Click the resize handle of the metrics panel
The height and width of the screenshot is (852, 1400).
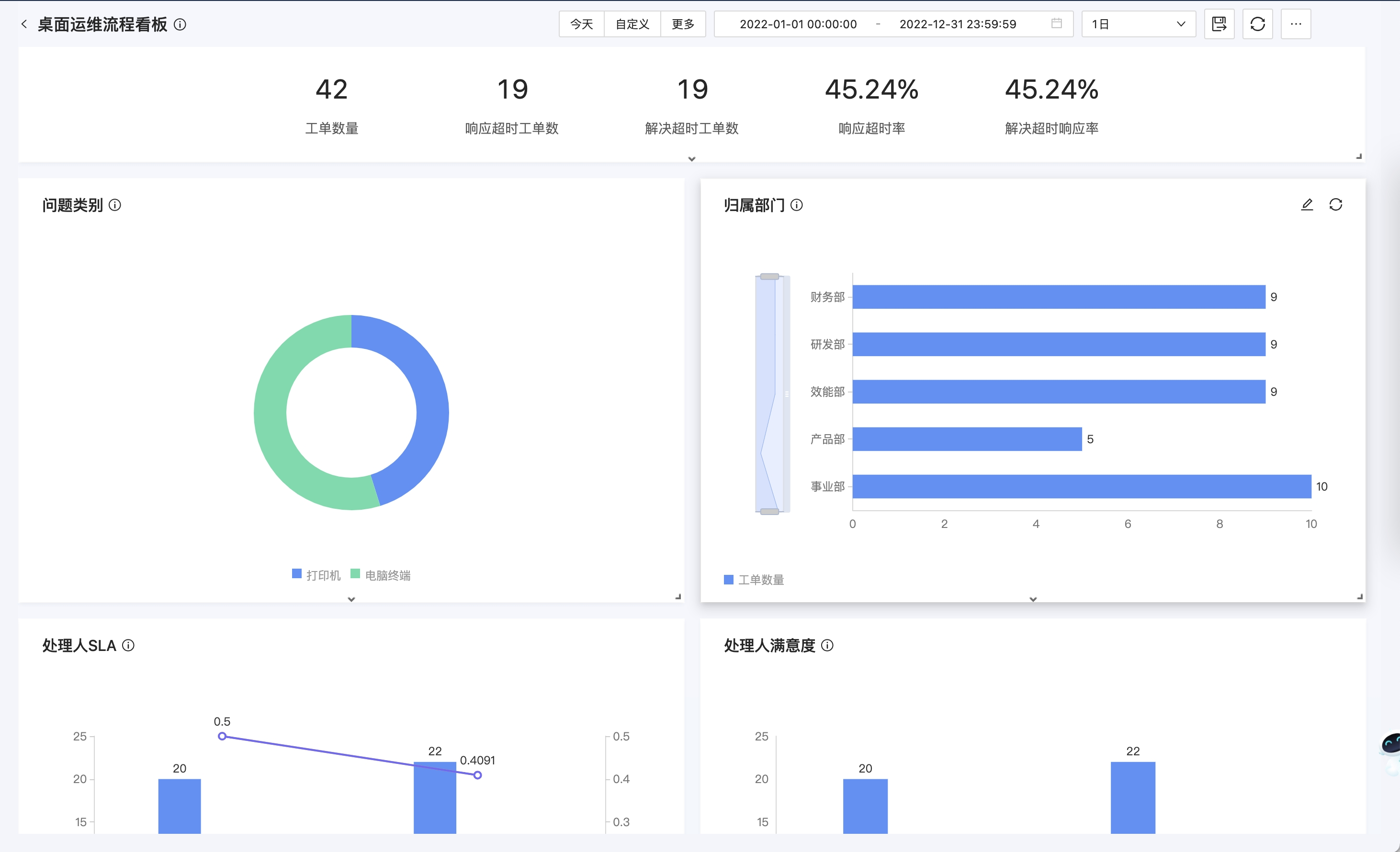pyautogui.click(x=1358, y=156)
